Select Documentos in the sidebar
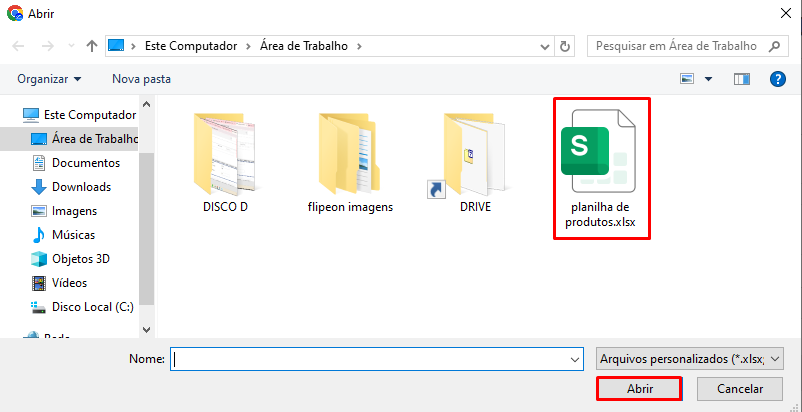This screenshot has height=412, width=802. 85,163
